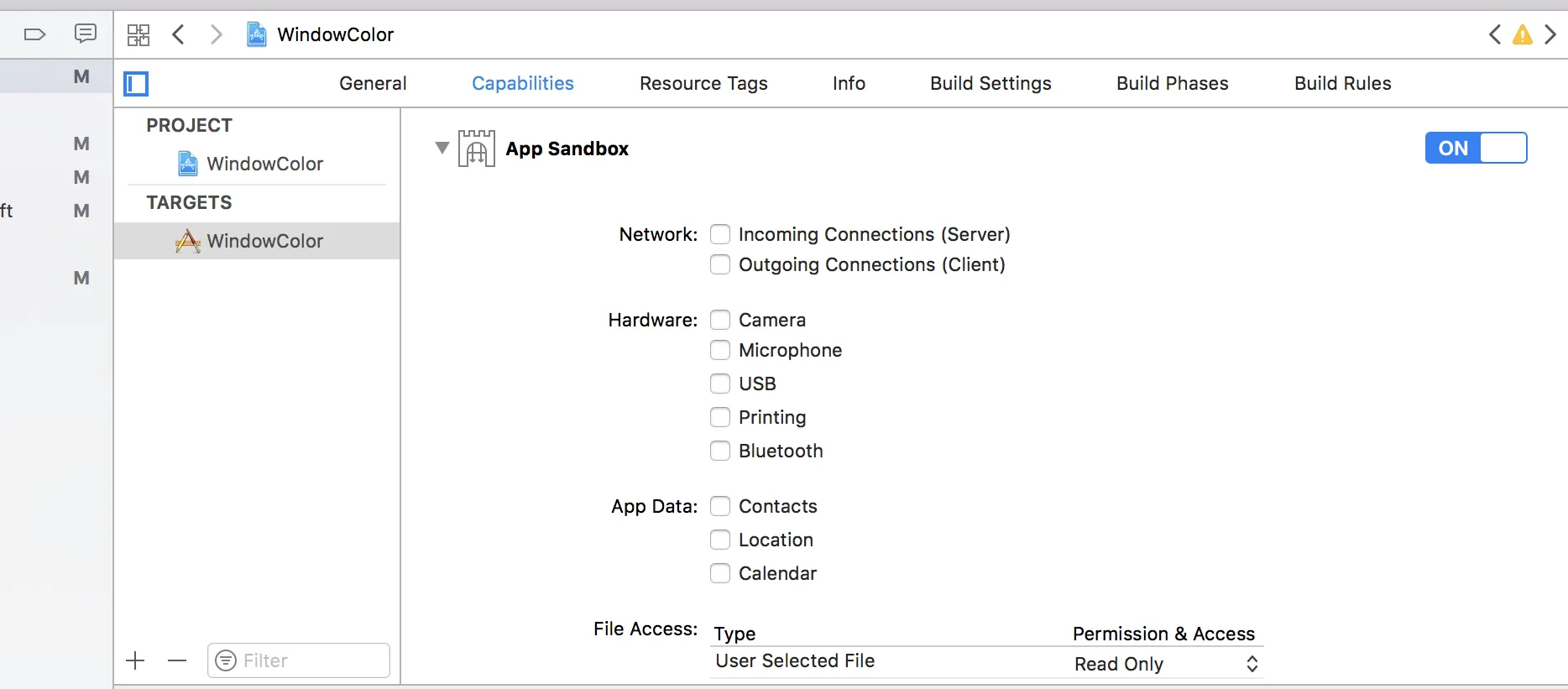Enable Incoming Connections (Server) checkbox
Screen dimensions: 1568x689
point(720,234)
